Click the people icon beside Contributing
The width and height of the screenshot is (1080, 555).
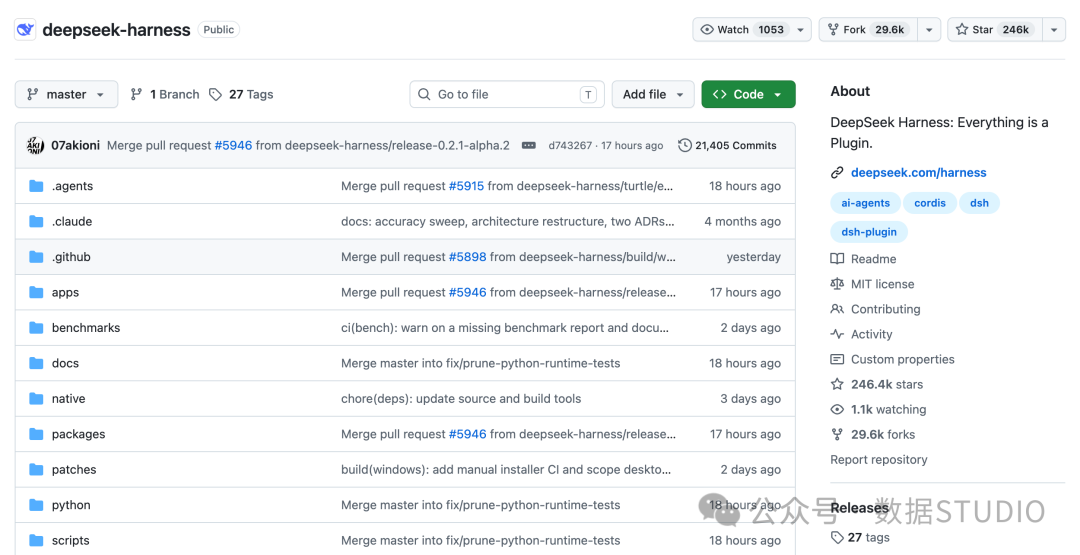point(837,309)
